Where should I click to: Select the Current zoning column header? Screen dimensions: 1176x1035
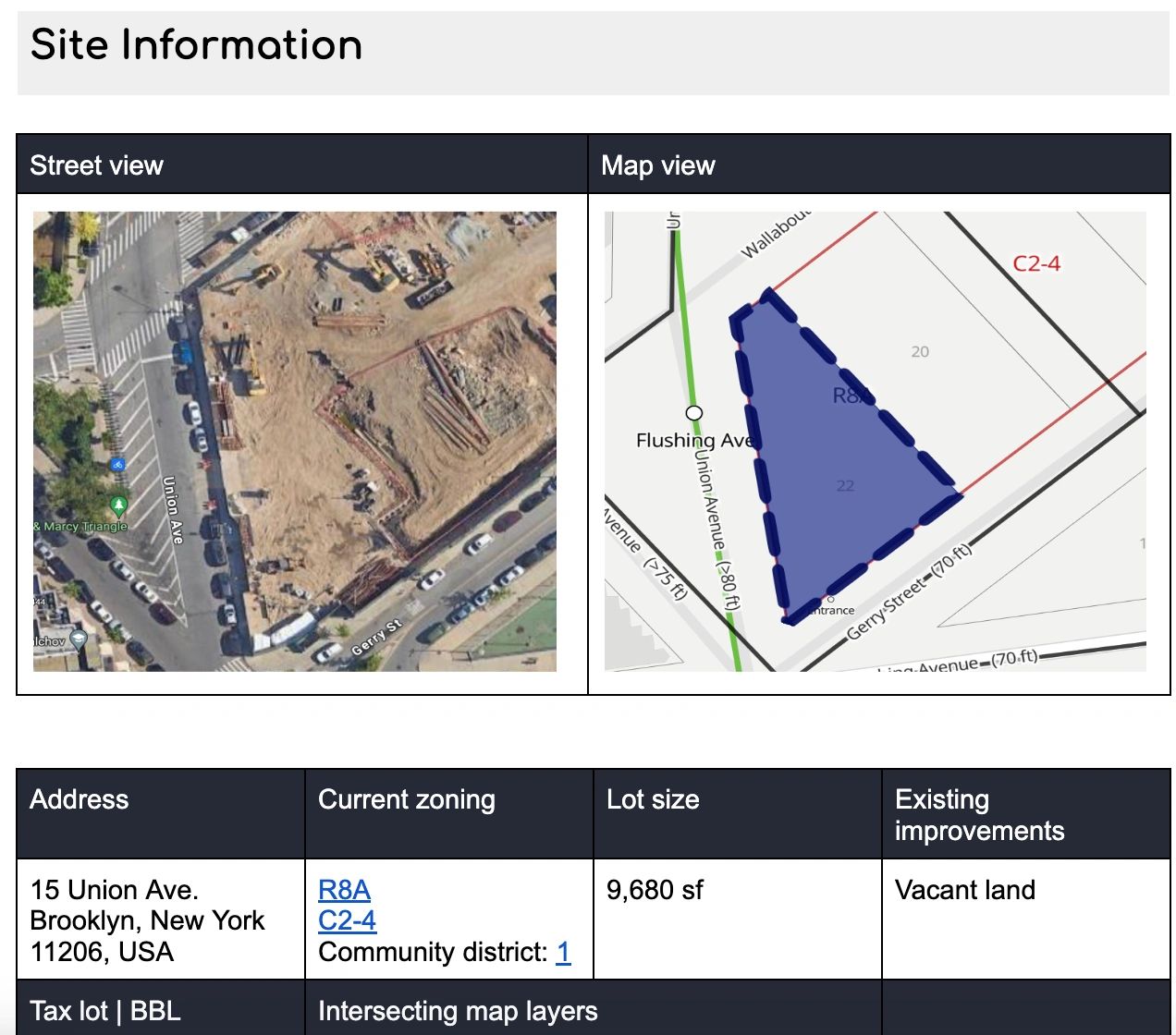tap(449, 813)
